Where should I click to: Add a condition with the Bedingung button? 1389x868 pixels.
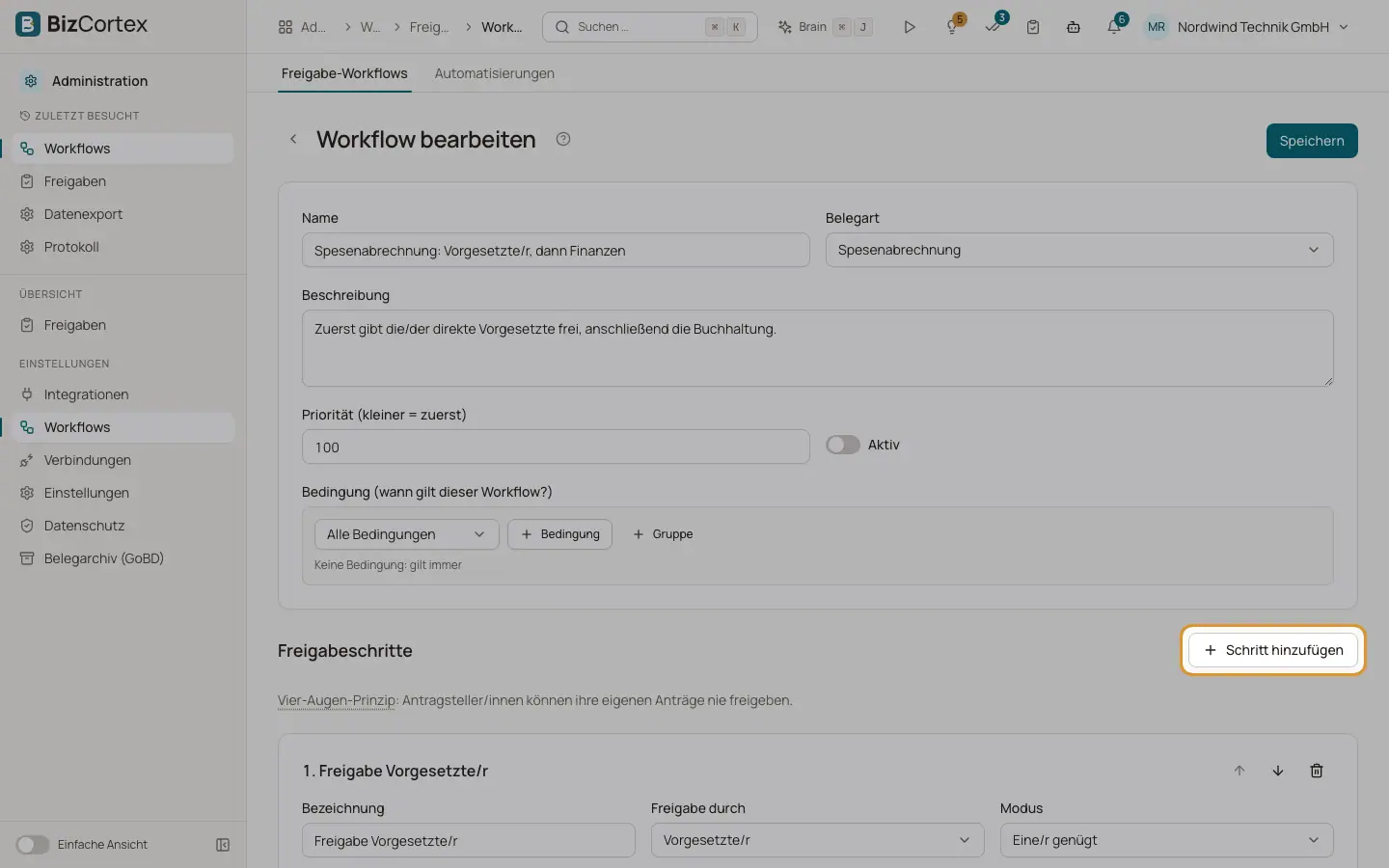coord(559,534)
